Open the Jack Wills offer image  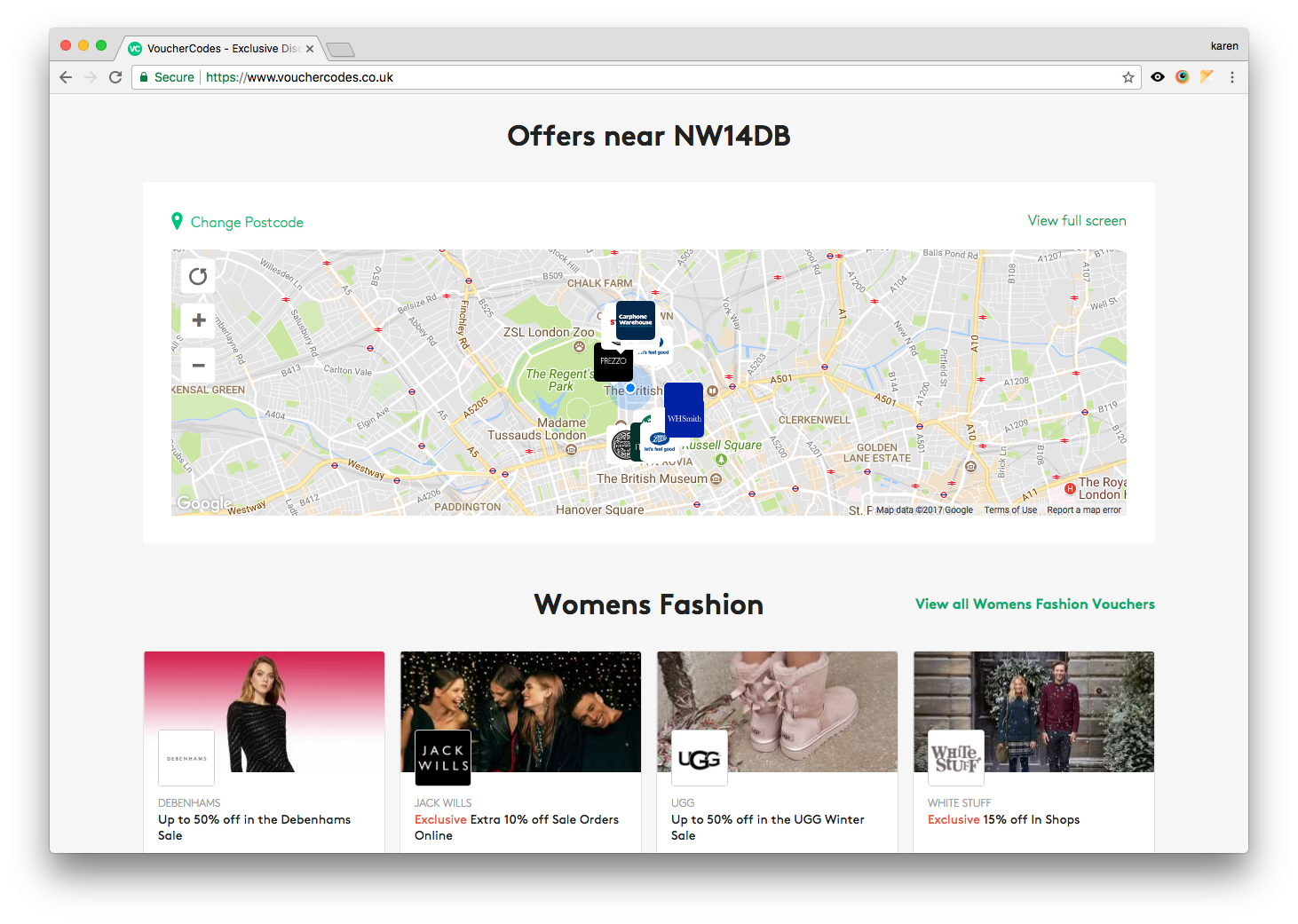[521, 712]
